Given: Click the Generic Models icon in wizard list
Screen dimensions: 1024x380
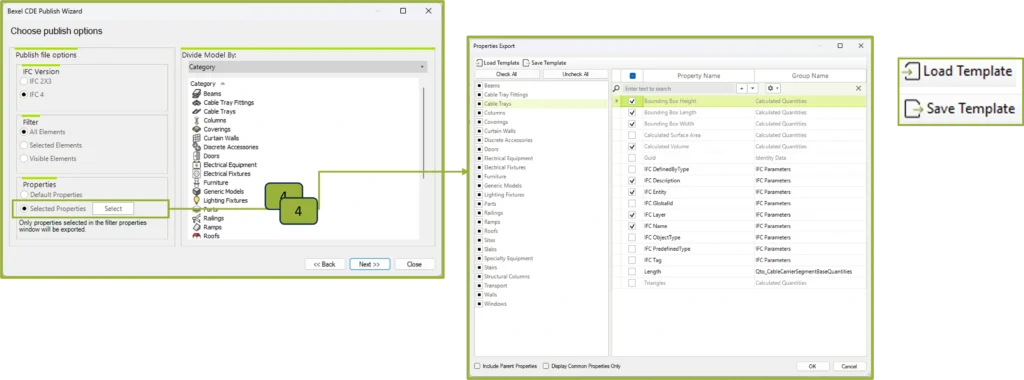Looking at the screenshot, I should [197, 191].
